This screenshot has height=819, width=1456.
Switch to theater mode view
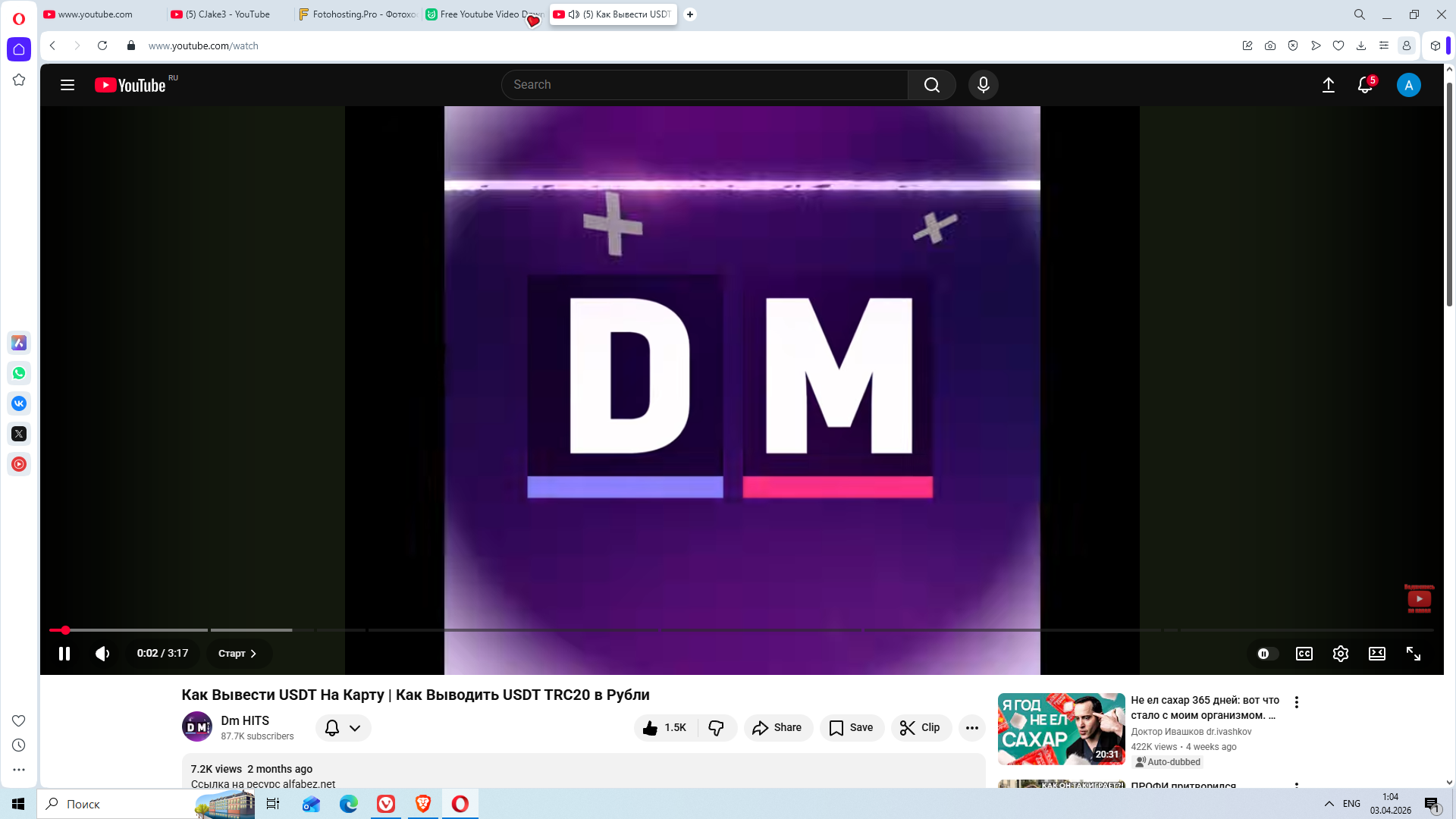tap(1377, 654)
